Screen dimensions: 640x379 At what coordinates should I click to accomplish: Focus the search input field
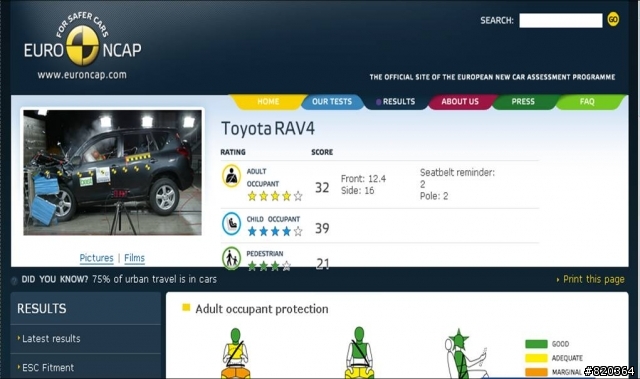coord(560,20)
